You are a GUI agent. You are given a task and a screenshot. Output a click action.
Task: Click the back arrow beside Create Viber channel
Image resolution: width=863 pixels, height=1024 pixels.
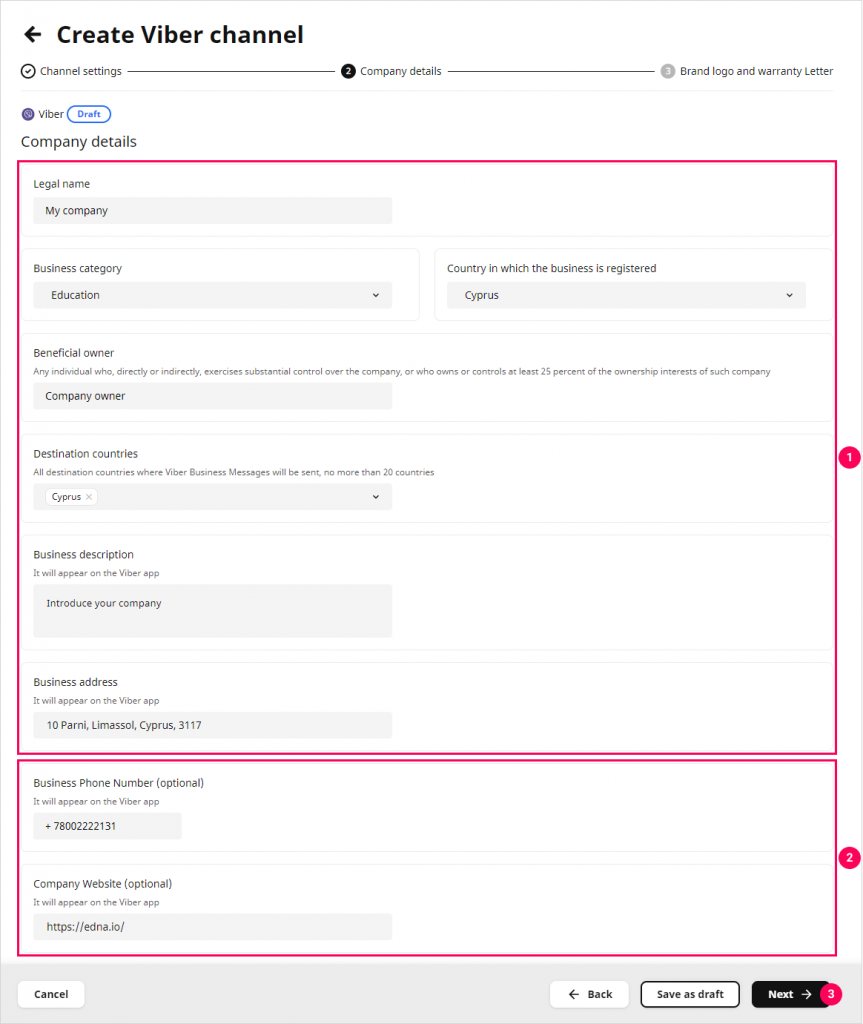coord(33,35)
